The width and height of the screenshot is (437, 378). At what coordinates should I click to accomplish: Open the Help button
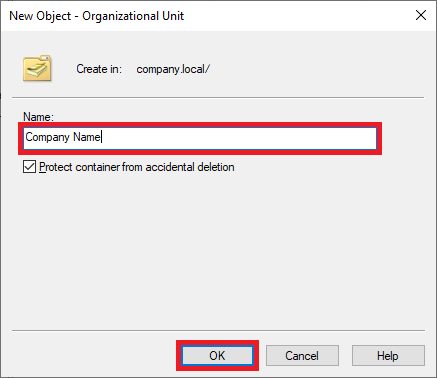click(388, 356)
